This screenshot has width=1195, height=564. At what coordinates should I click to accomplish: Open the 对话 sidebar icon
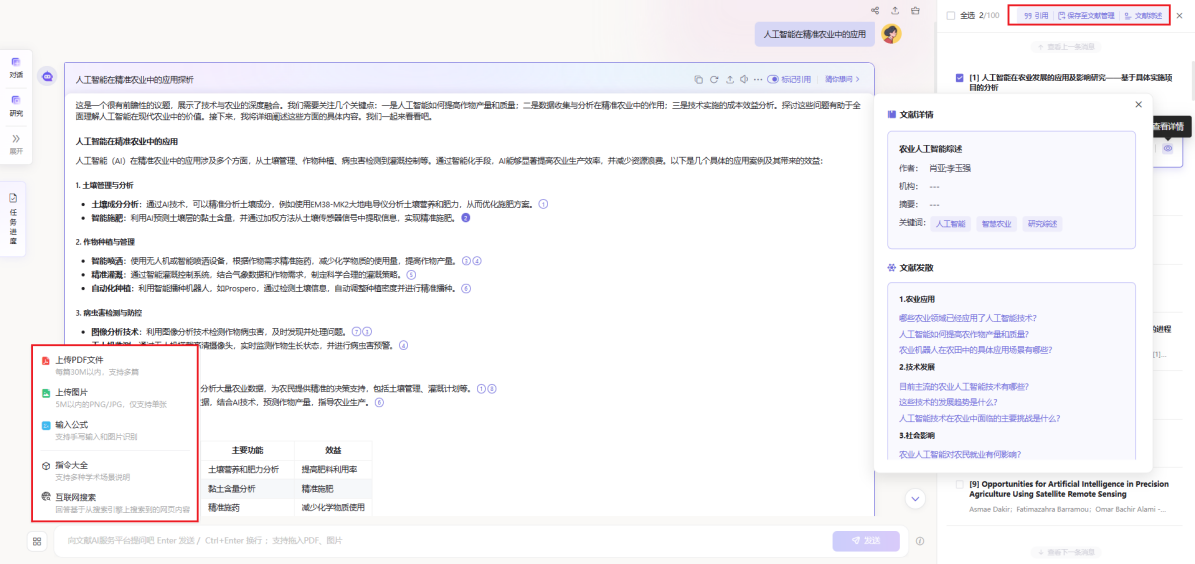pyautogui.click(x=16, y=66)
